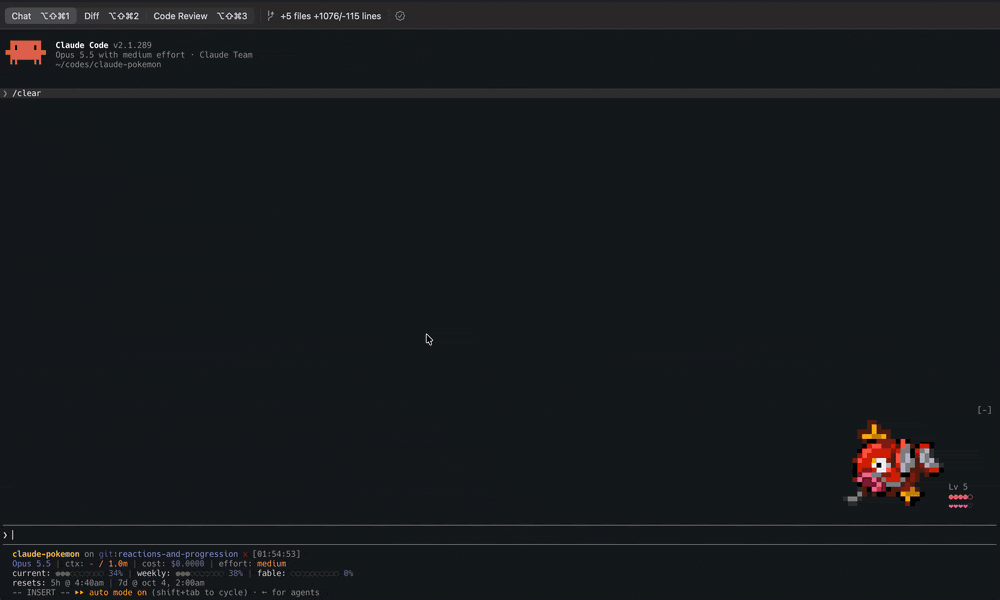
Task: Click the Opus 5.5 model label in status line
Action: 31,564
